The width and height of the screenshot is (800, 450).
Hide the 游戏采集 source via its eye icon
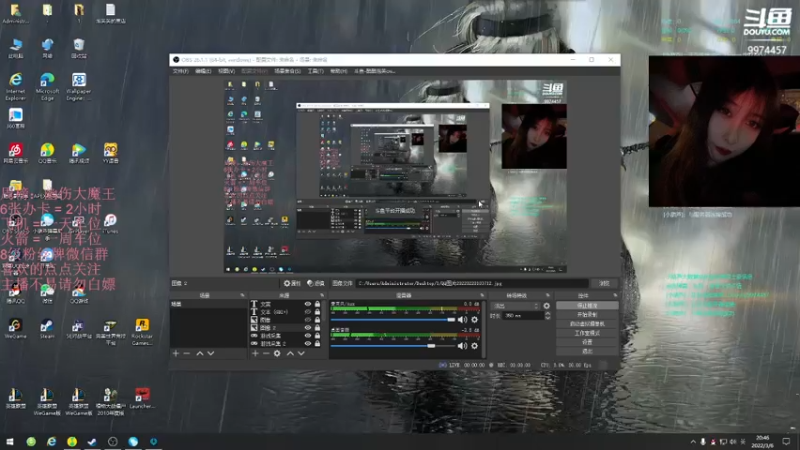tap(308, 336)
